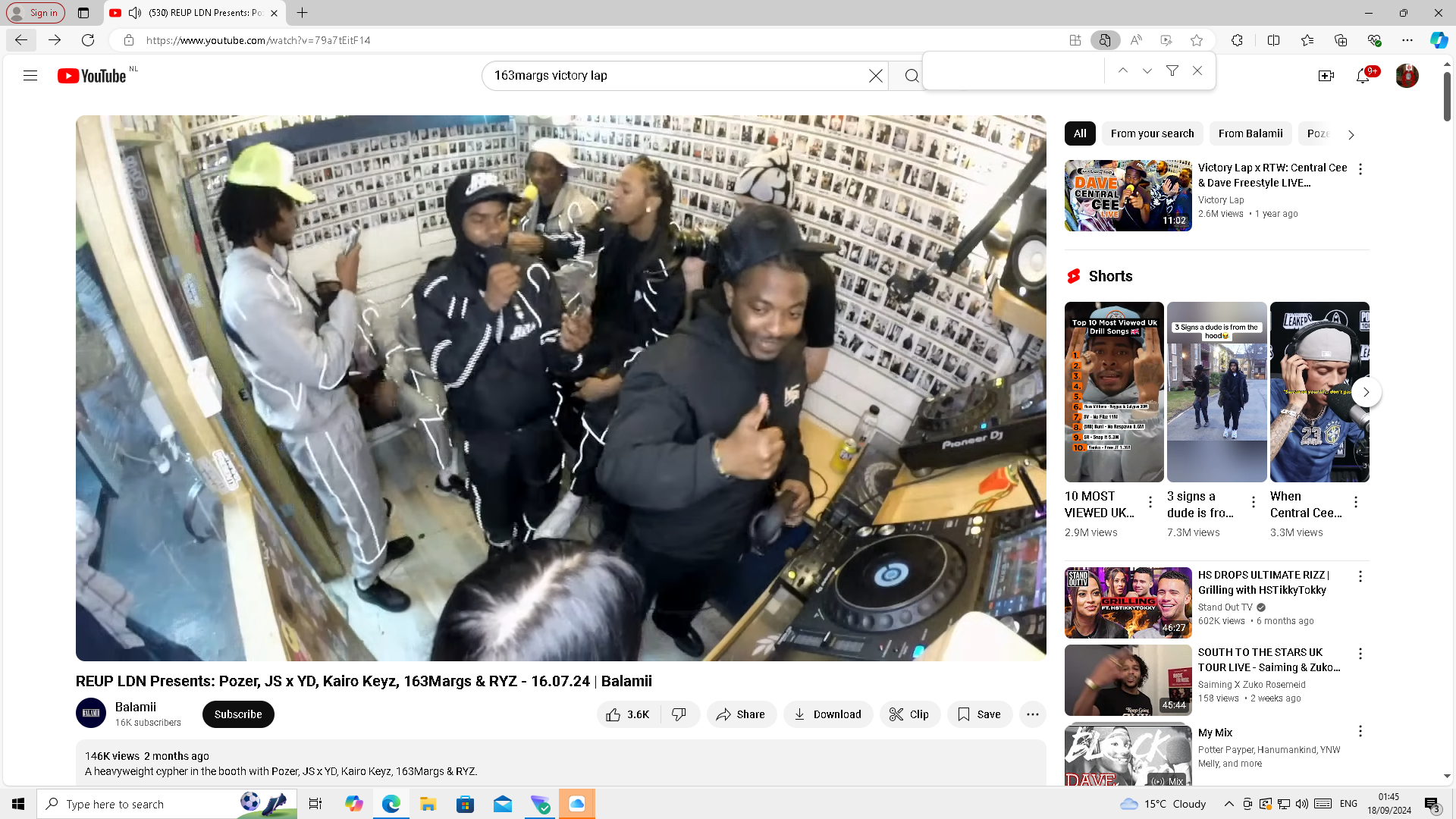
Task: Open the filter icon in find bar
Action: (x=1172, y=71)
